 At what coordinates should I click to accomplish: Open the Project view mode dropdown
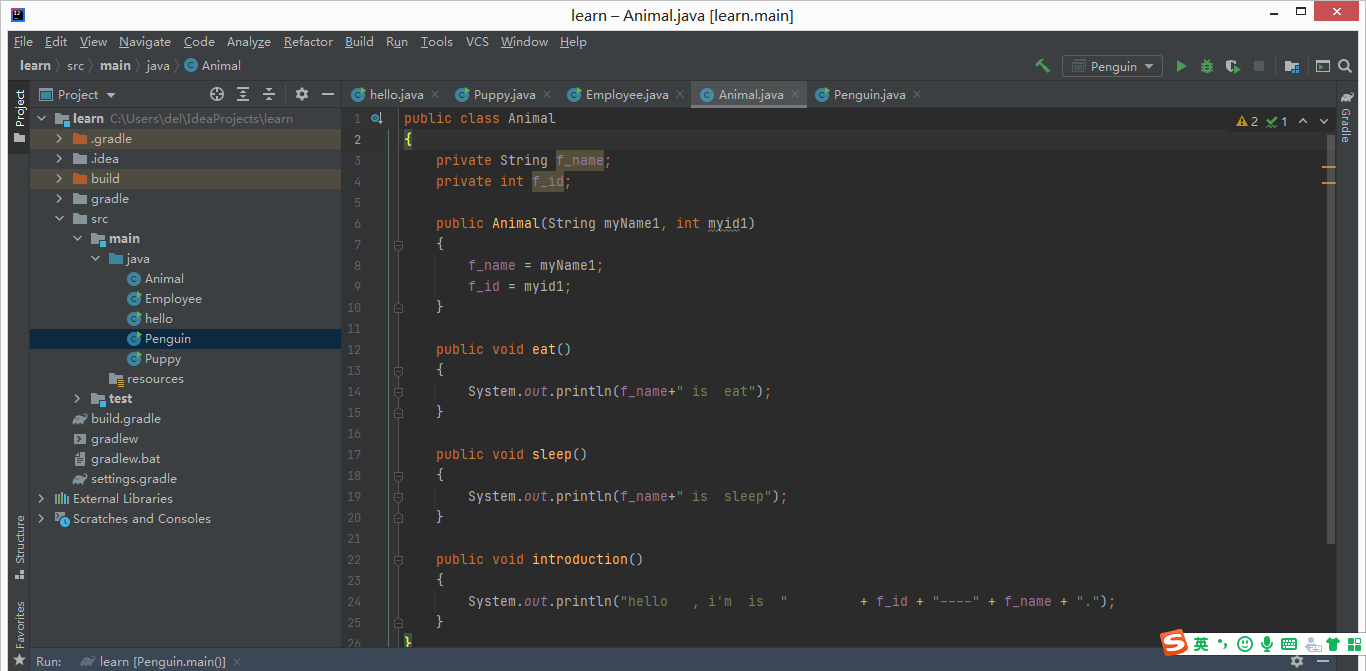click(87, 94)
